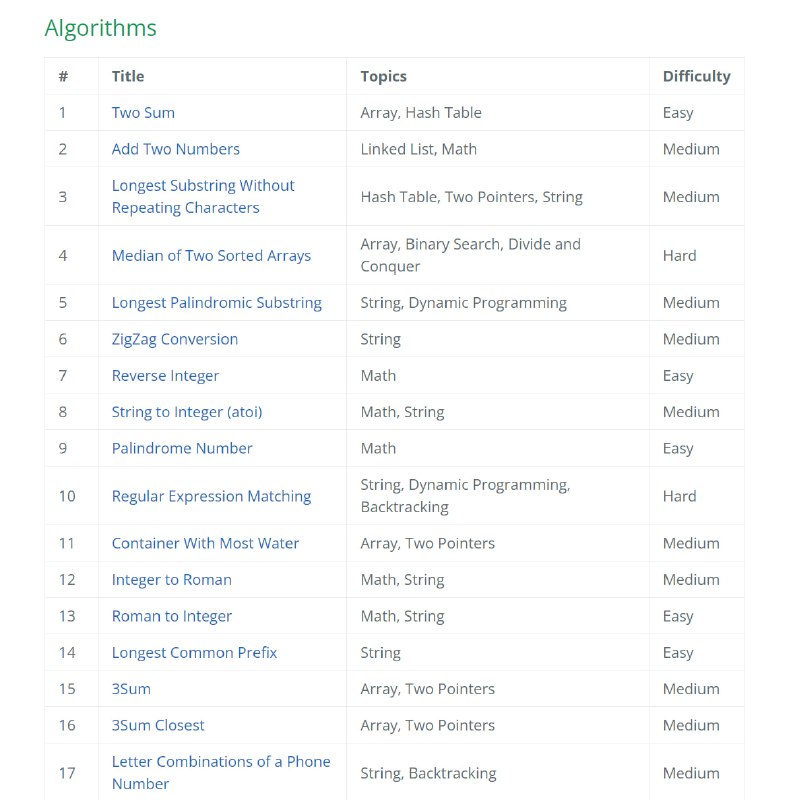Open Longest Palindromic Substring link
This screenshot has width=795, height=800.
click(216, 303)
